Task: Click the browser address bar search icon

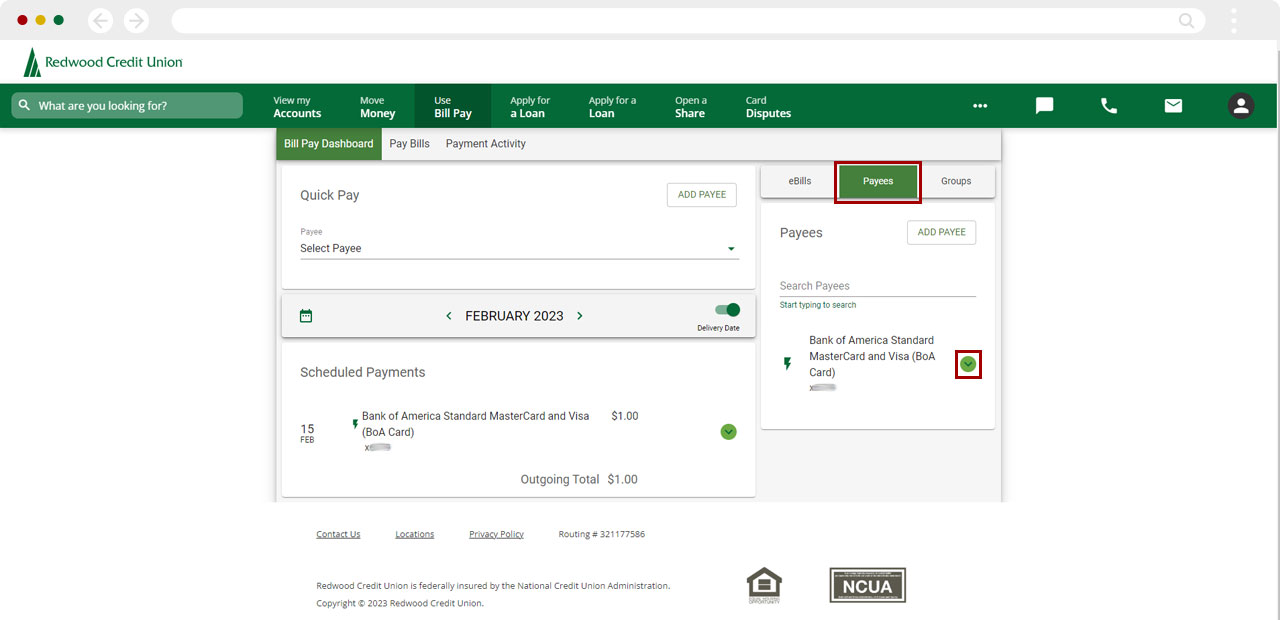Action: 1186,20
